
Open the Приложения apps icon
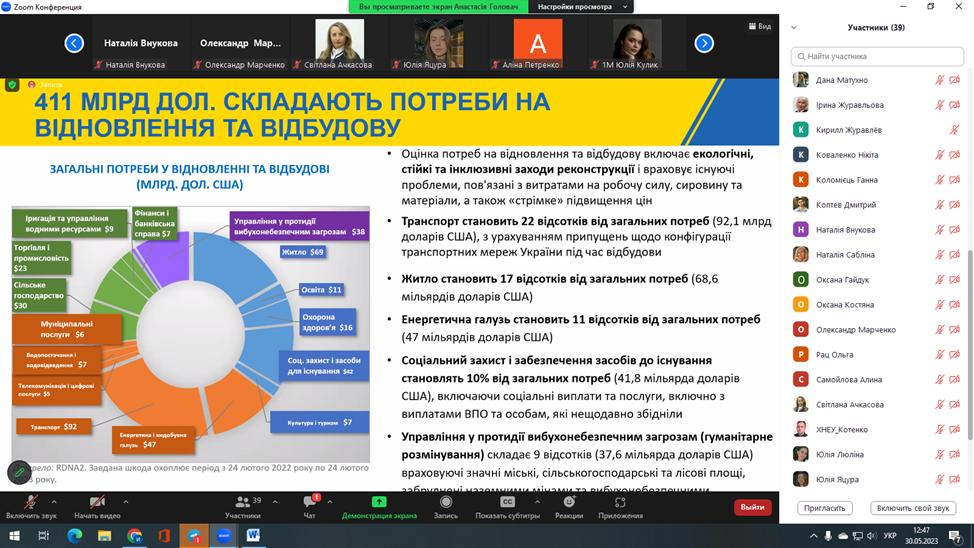(x=620, y=504)
